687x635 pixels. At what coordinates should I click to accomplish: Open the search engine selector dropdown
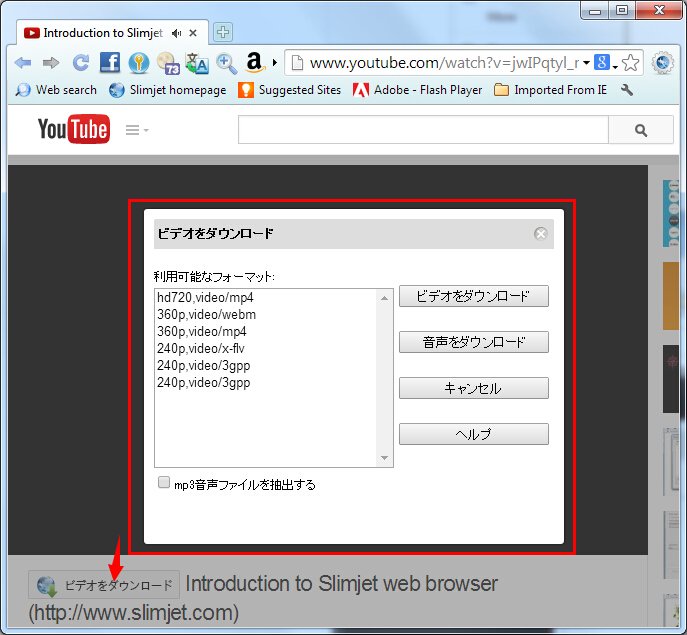click(x=615, y=66)
